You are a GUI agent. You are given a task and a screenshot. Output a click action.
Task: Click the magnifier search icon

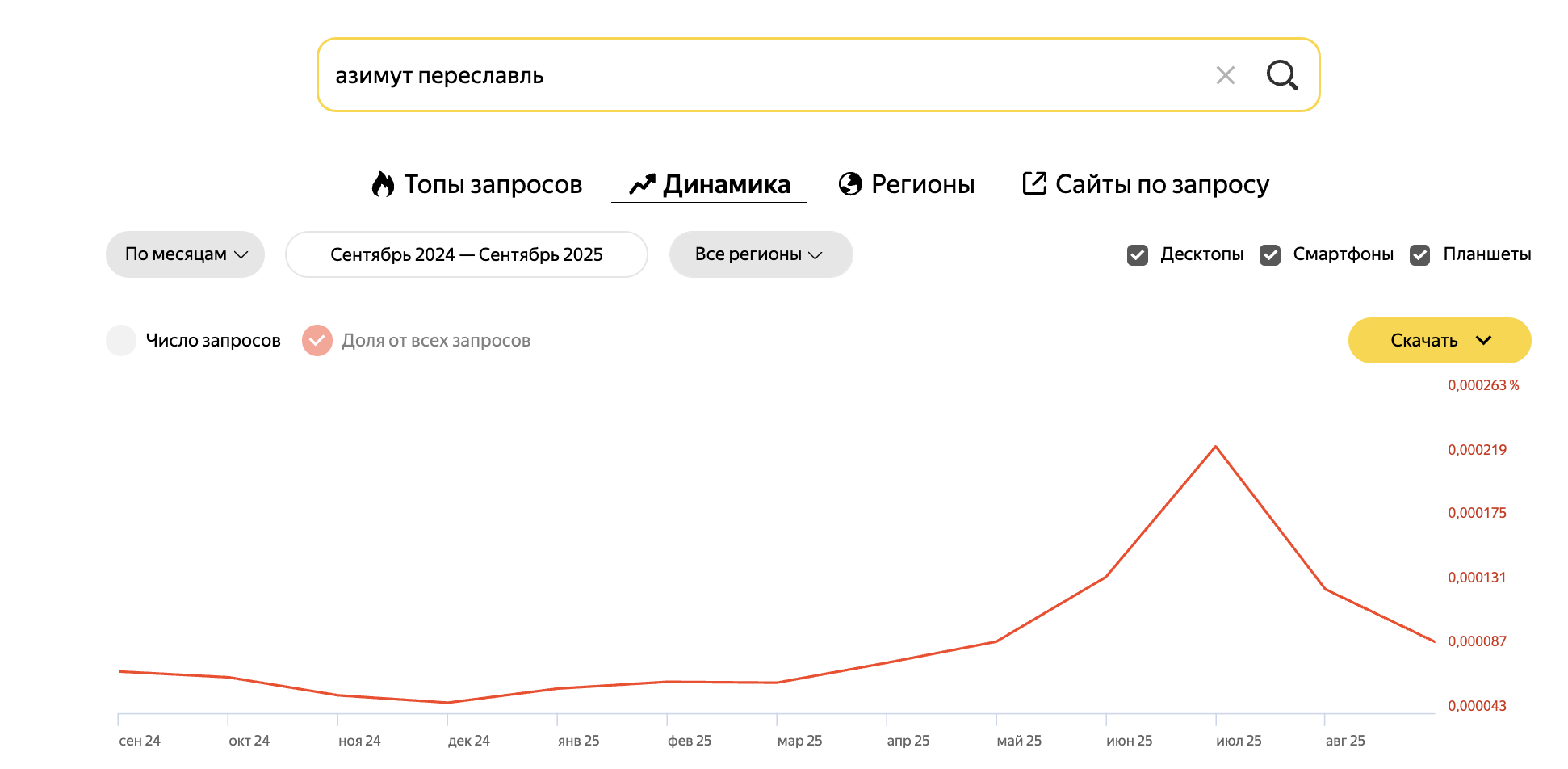tap(1281, 75)
